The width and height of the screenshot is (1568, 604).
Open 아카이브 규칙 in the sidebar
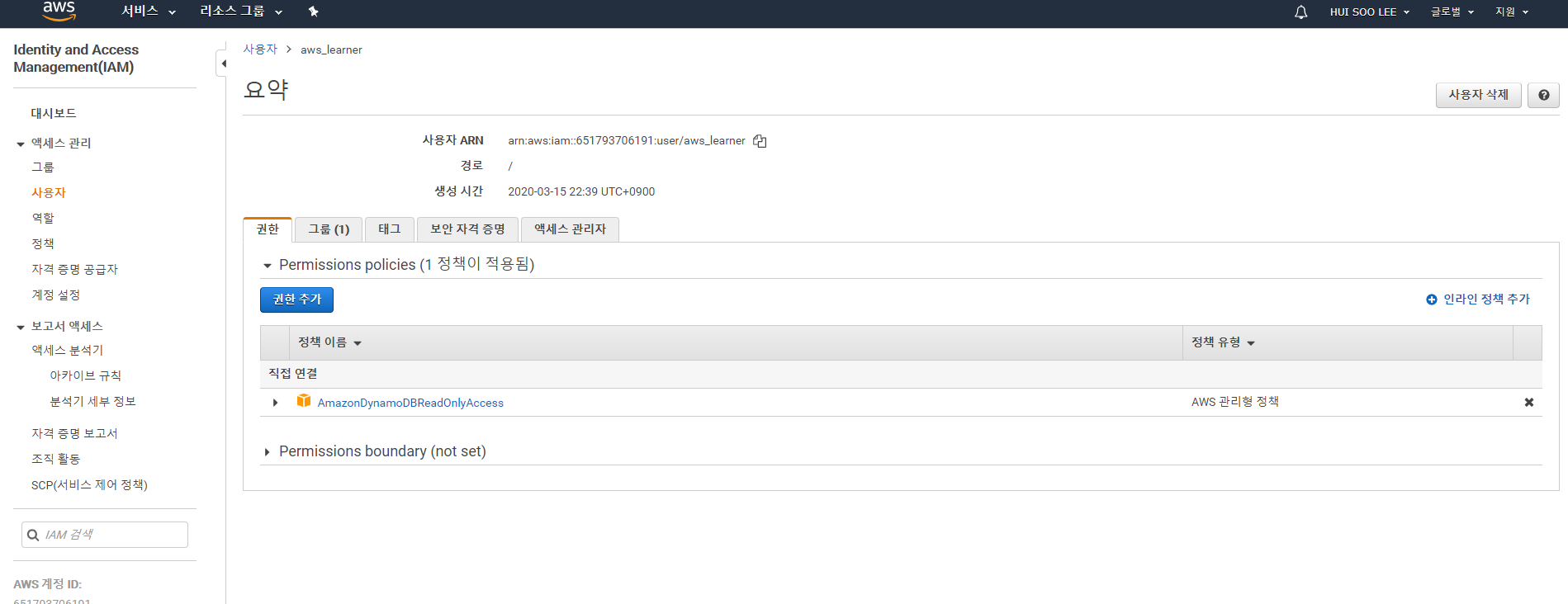coord(85,375)
